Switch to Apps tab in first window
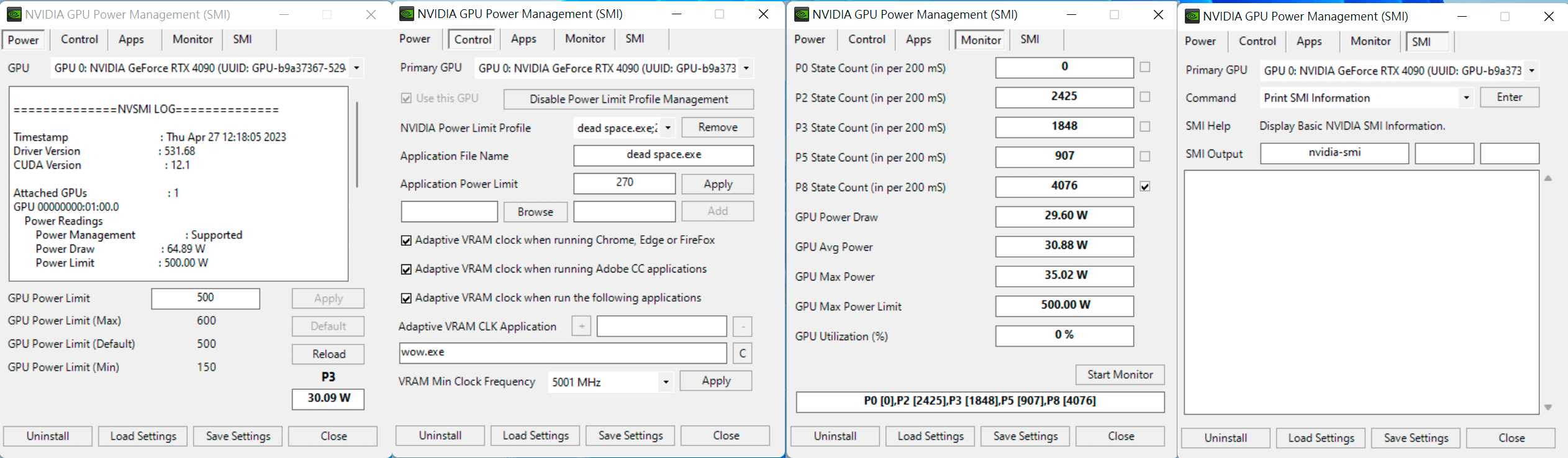Image resolution: width=1568 pixels, height=458 pixels. click(x=132, y=40)
